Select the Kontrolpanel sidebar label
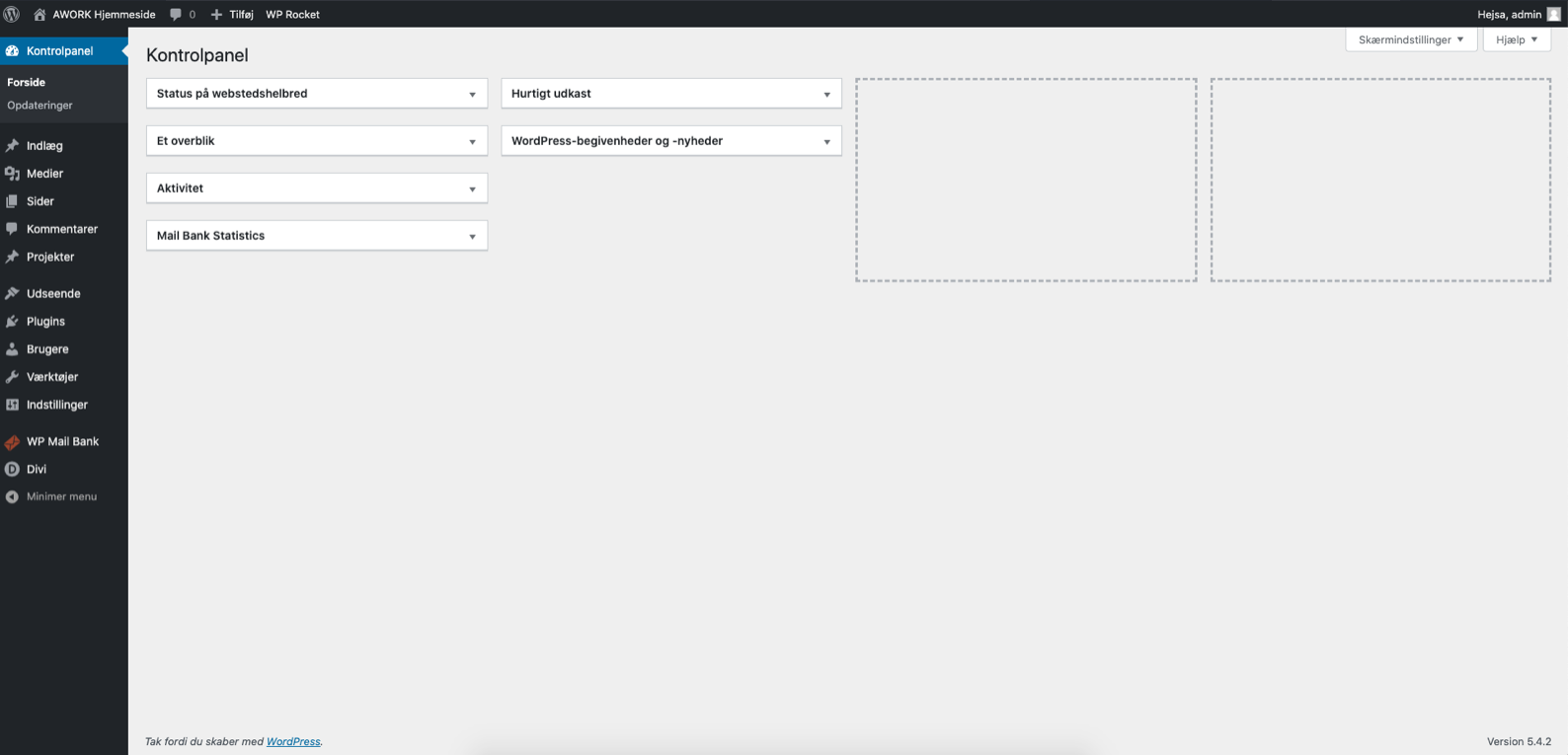 click(x=59, y=50)
